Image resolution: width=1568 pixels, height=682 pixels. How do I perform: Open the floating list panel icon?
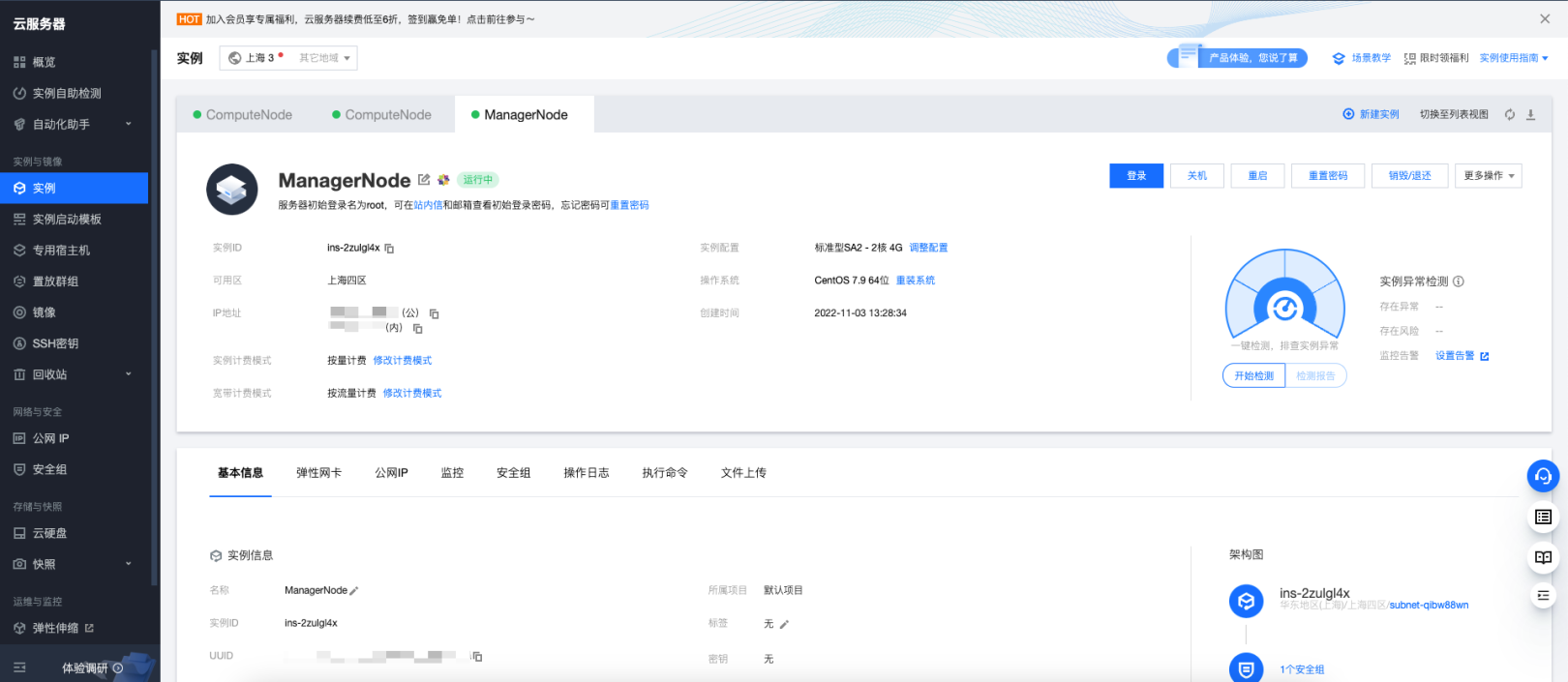[1543, 518]
